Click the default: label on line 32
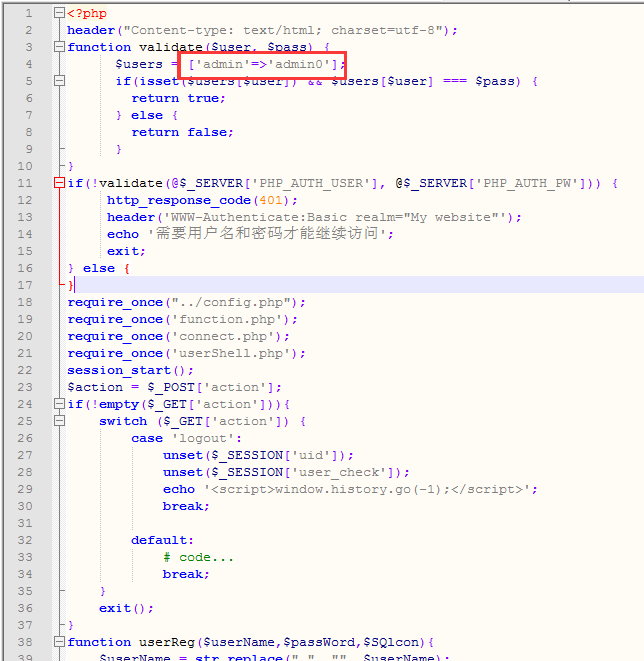The image size is (644, 661). coord(162,540)
